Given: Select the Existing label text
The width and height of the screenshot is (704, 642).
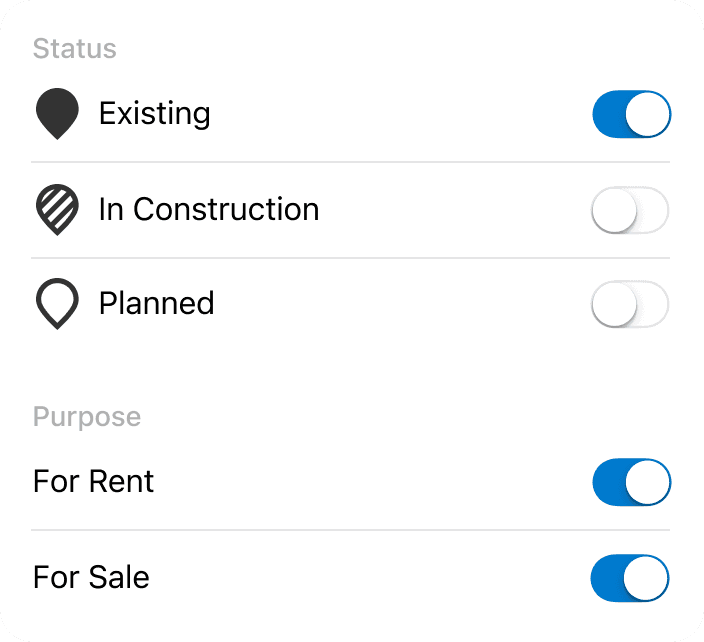Looking at the screenshot, I should (154, 113).
